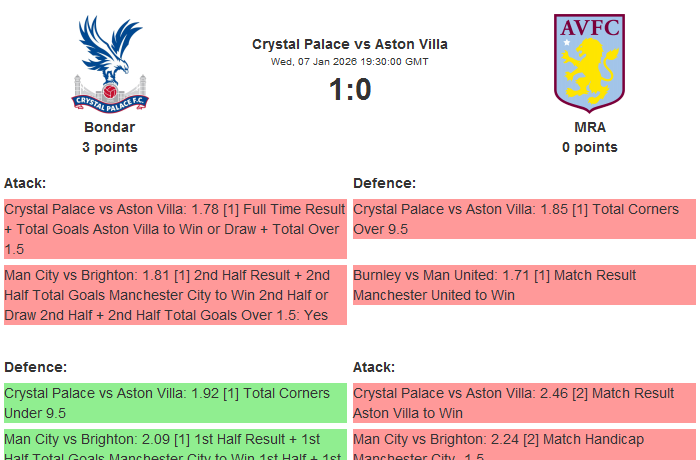Click the 1:0 match score

coord(350,90)
